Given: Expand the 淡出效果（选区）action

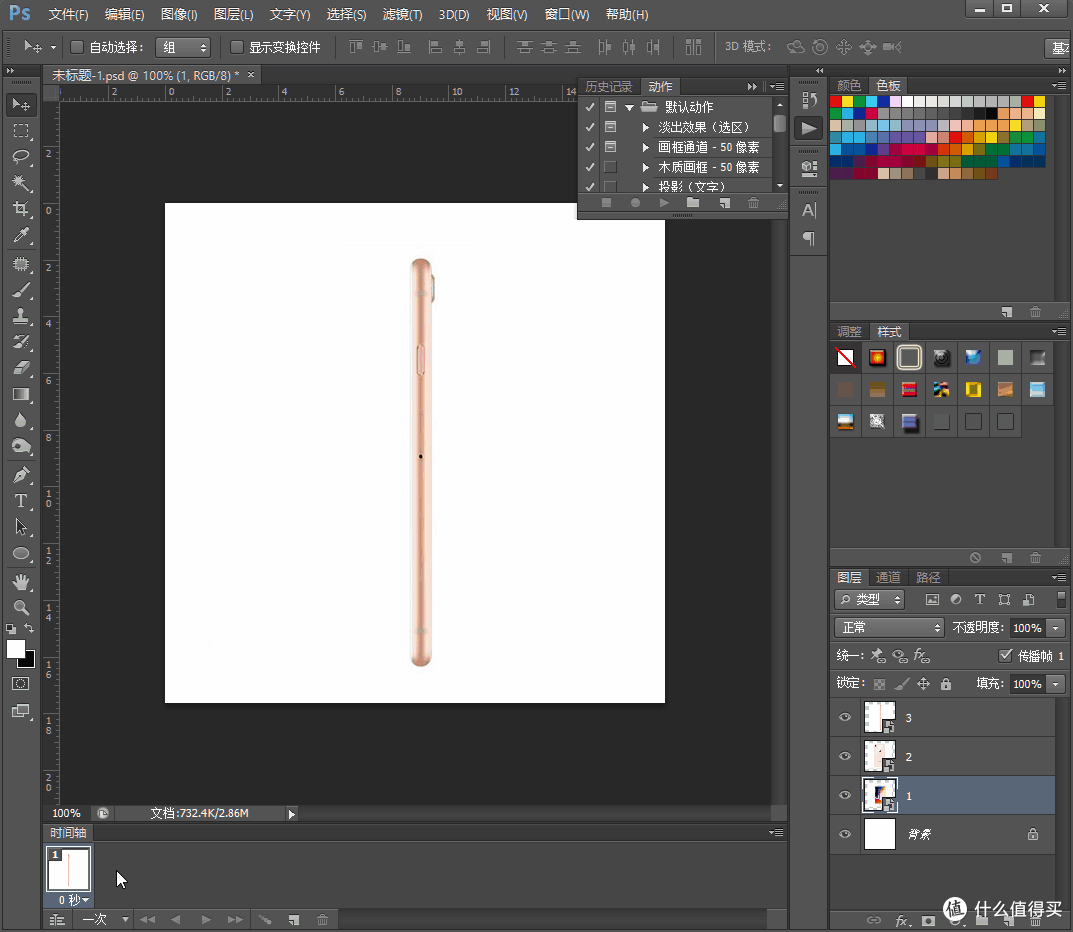Looking at the screenshot, I should (645, 127).
